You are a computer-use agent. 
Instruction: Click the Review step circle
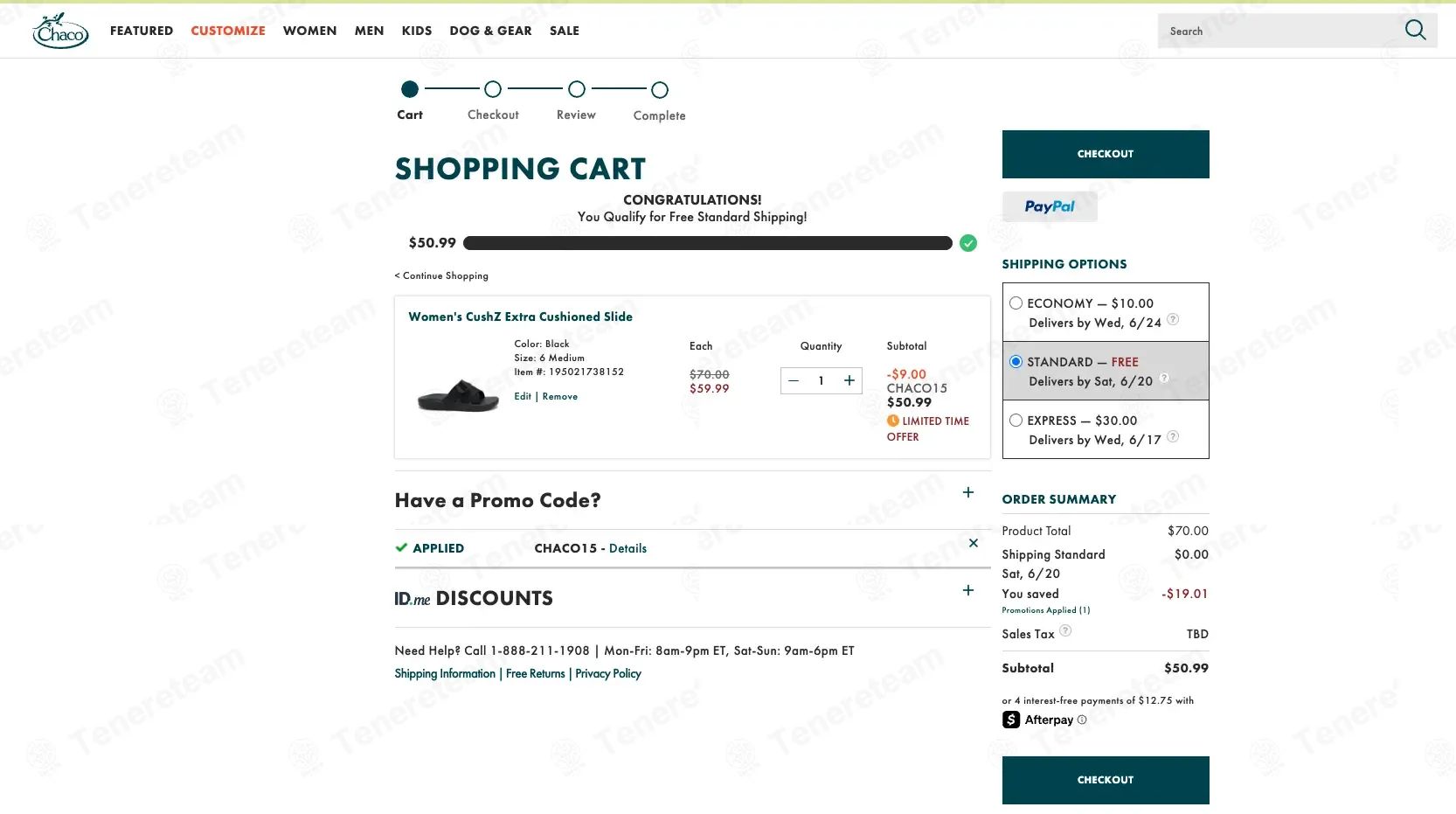tap(576, 89)
